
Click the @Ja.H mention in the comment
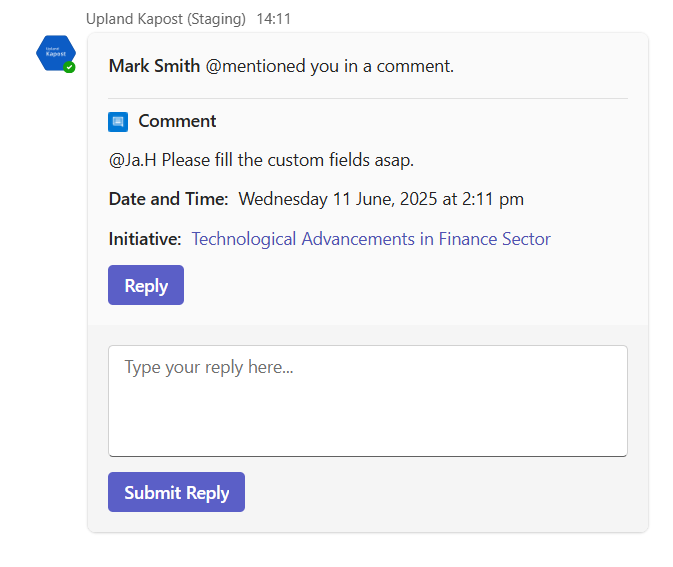click(x=133, y=160)
